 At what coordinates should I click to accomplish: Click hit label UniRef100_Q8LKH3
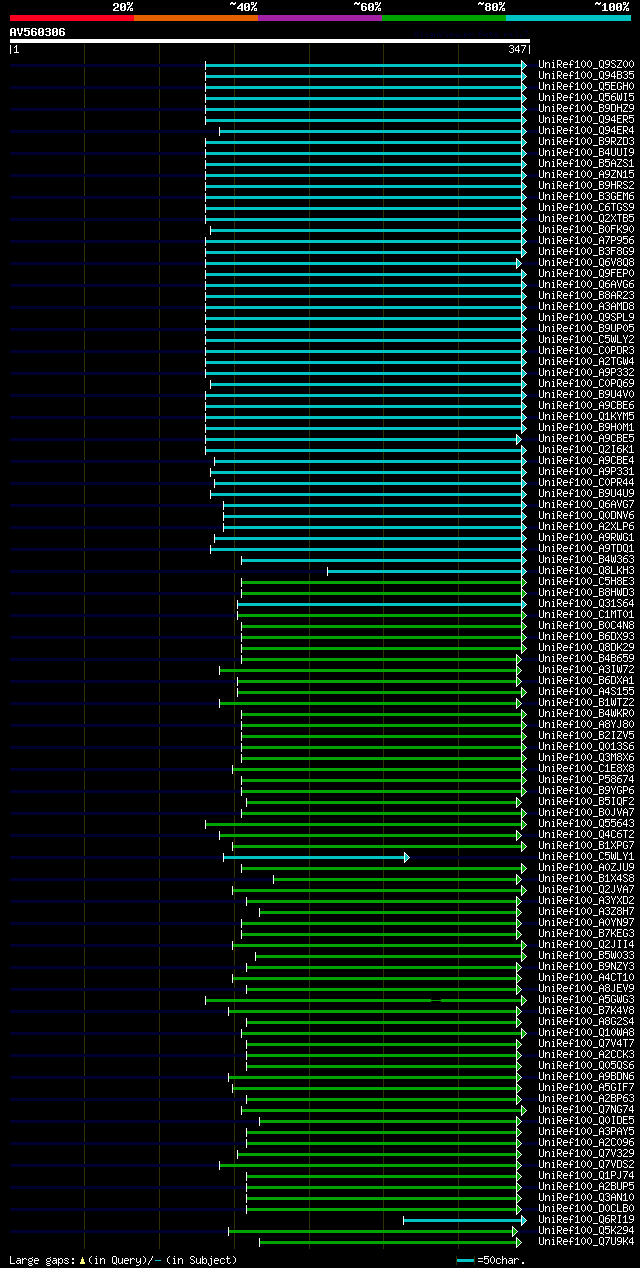click(x=586, y=570)
